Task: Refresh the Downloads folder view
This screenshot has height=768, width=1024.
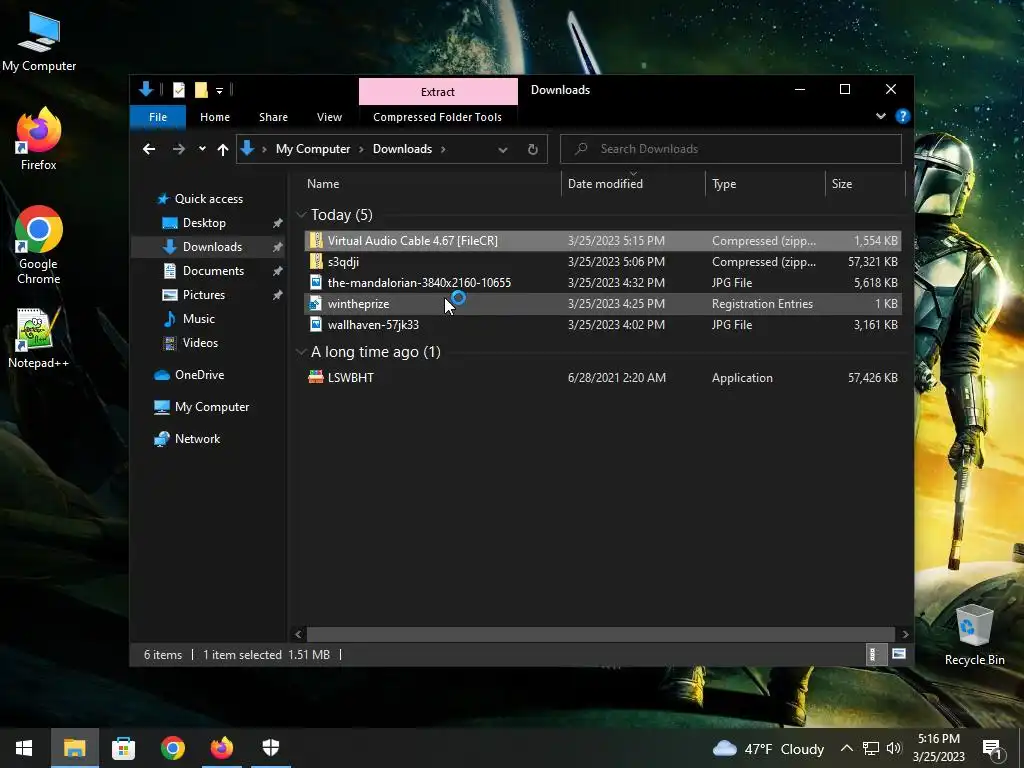Action: point(532,150)
